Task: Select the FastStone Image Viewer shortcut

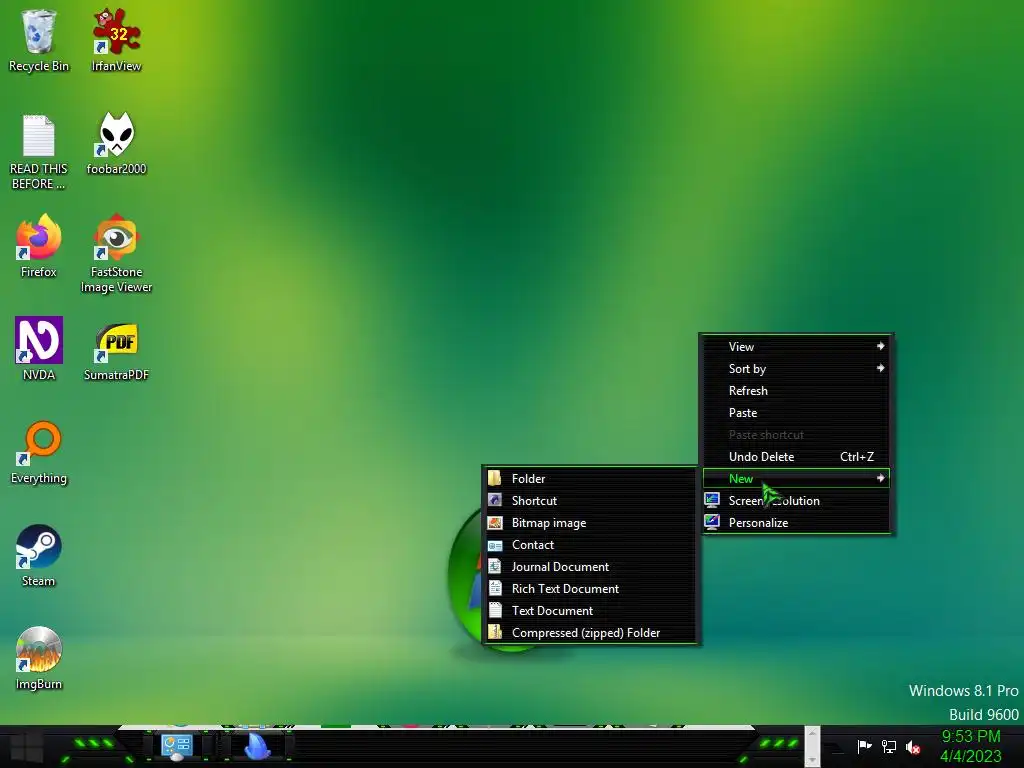Action: 116,253
